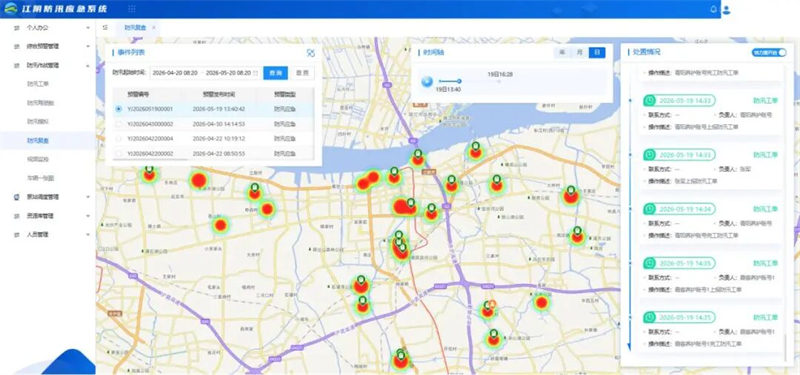Toggle the heat map switch in 处置情况
Screen dimensions: 800x375
coord(769,53)
